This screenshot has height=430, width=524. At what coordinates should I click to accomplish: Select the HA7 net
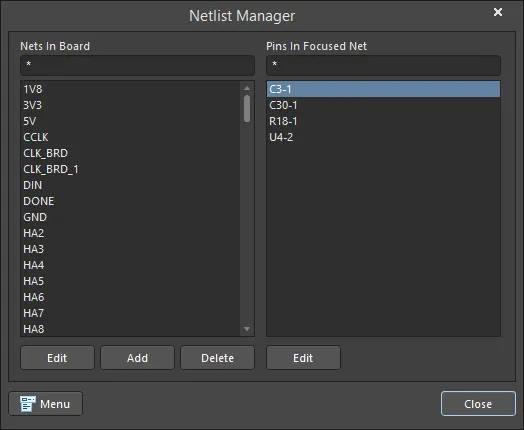pyautogui.click(x=130, y=313)
